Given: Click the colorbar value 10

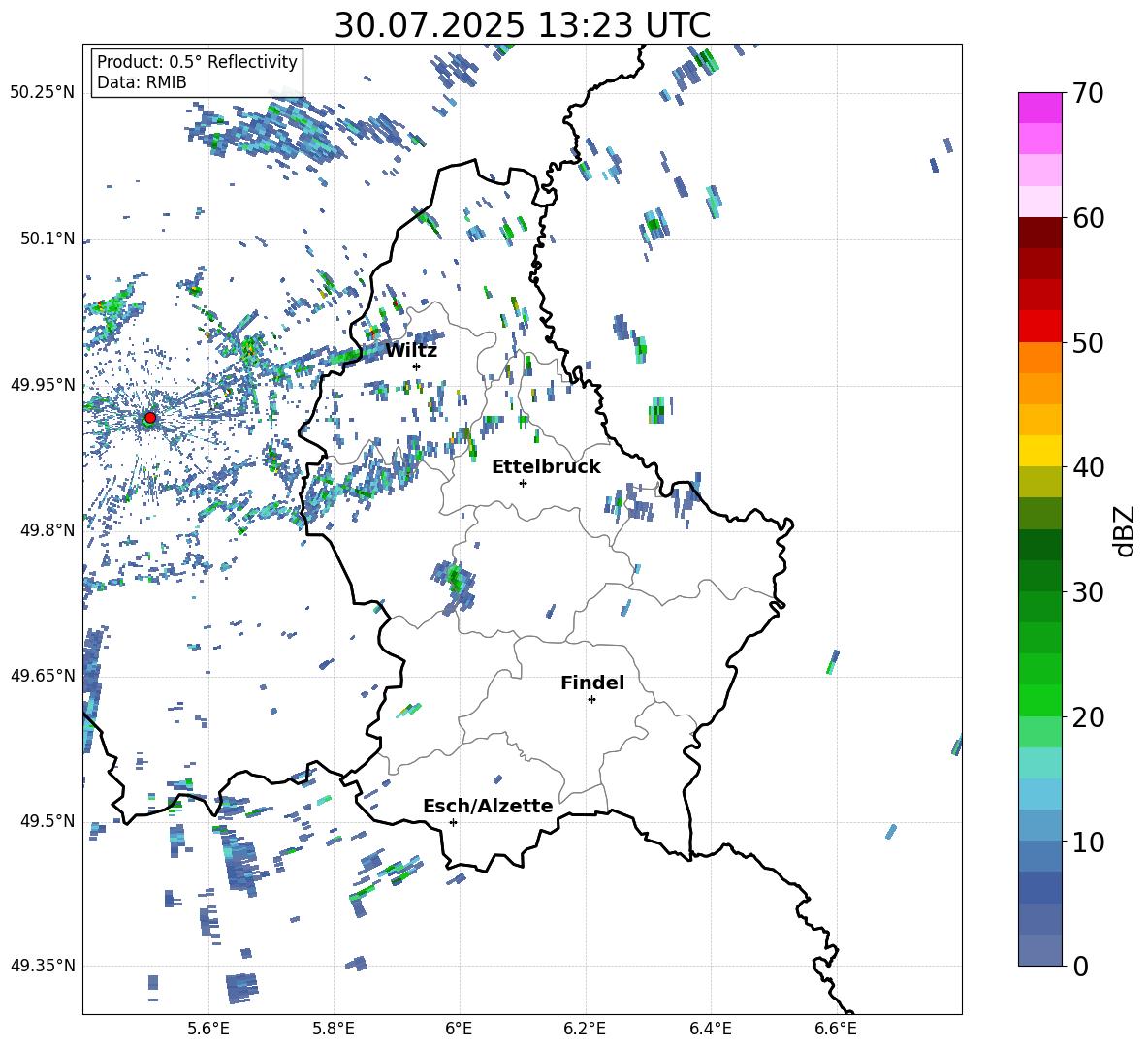Looking at the screenshot, I should (x=1088, y=842).
